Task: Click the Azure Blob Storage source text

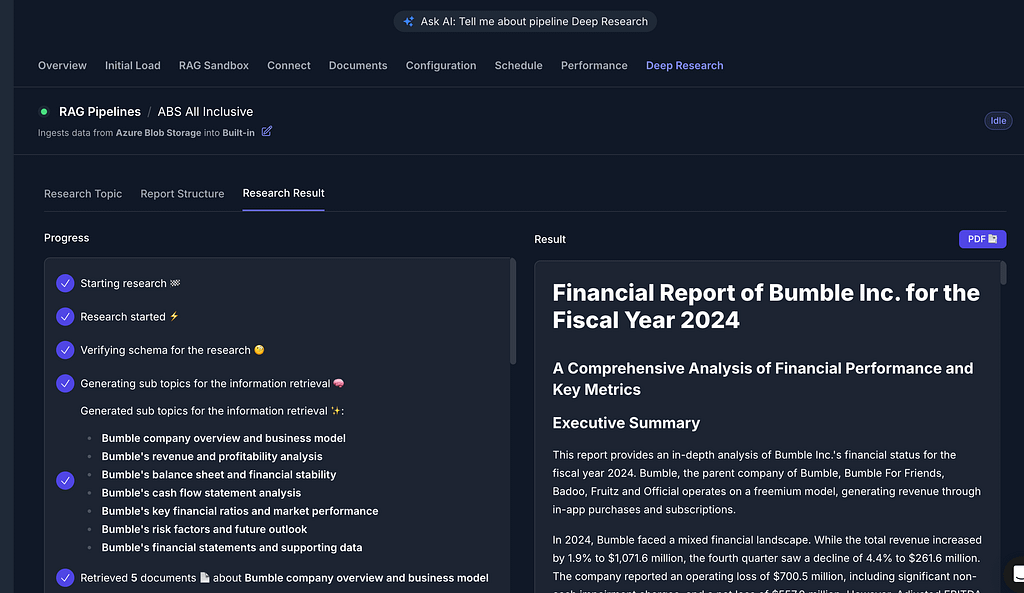Action: pos(159,133)
